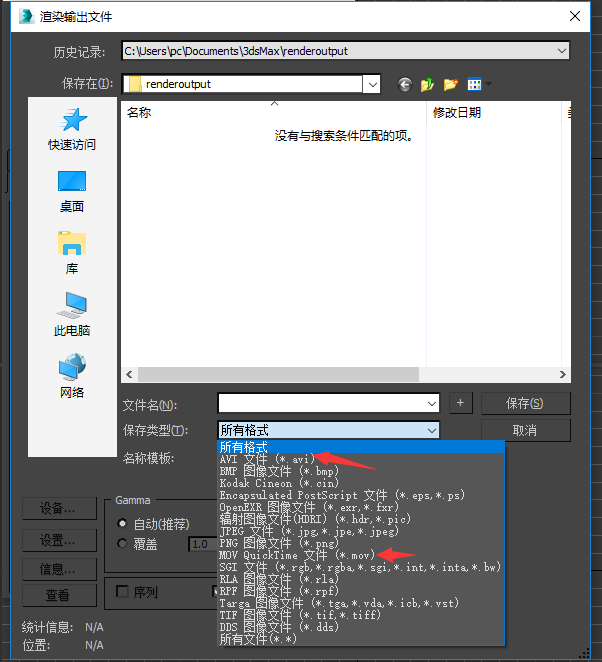Screen dimensions: 602x662
Task: Open 快速访问 in the places sidebar
Action: (72, 130)
